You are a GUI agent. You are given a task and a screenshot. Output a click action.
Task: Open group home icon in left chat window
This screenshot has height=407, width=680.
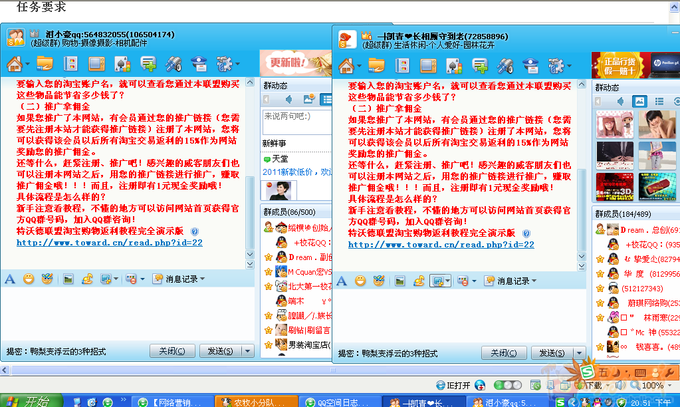point(14,64)
